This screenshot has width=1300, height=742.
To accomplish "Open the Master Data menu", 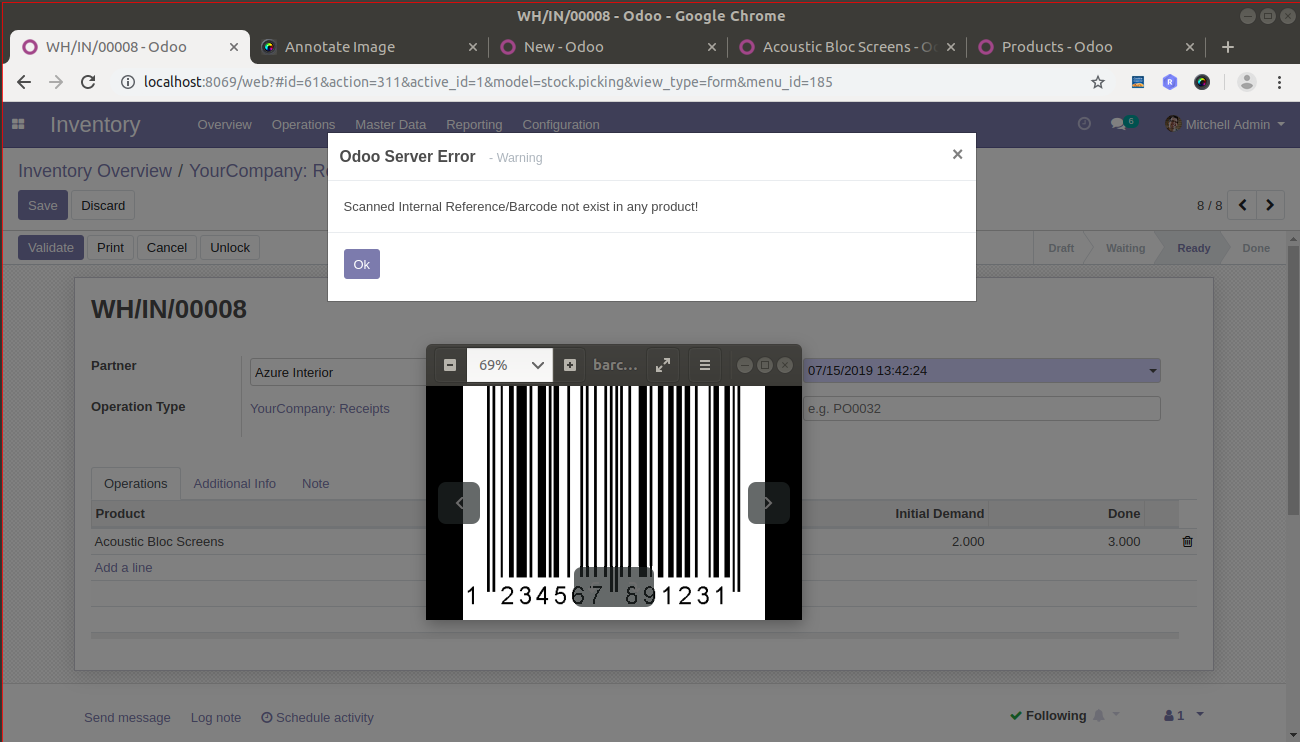I will coord(390,125).
